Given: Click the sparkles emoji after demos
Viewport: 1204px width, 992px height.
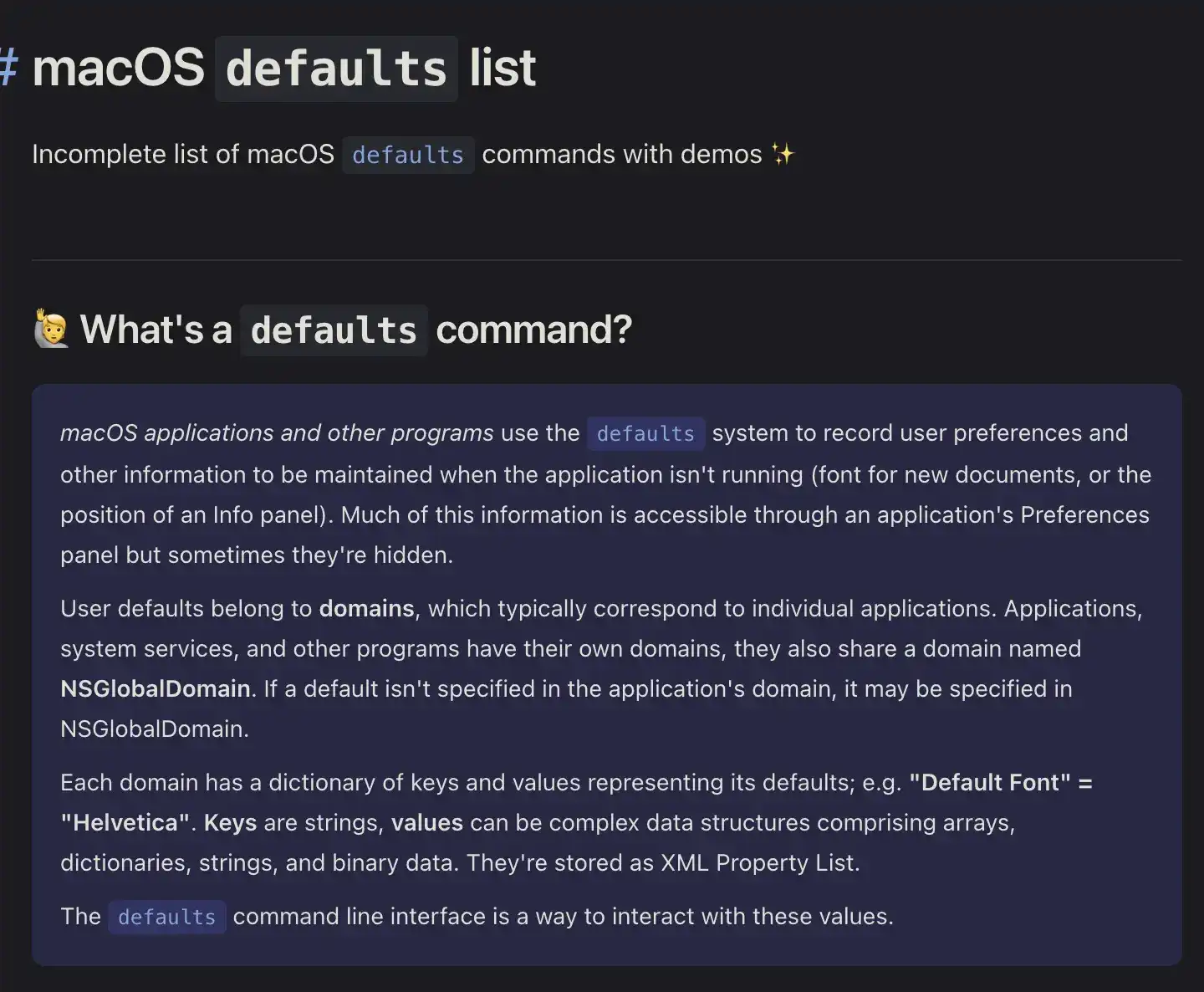Looking at the screenshot, I should click(x=783, y=154).
